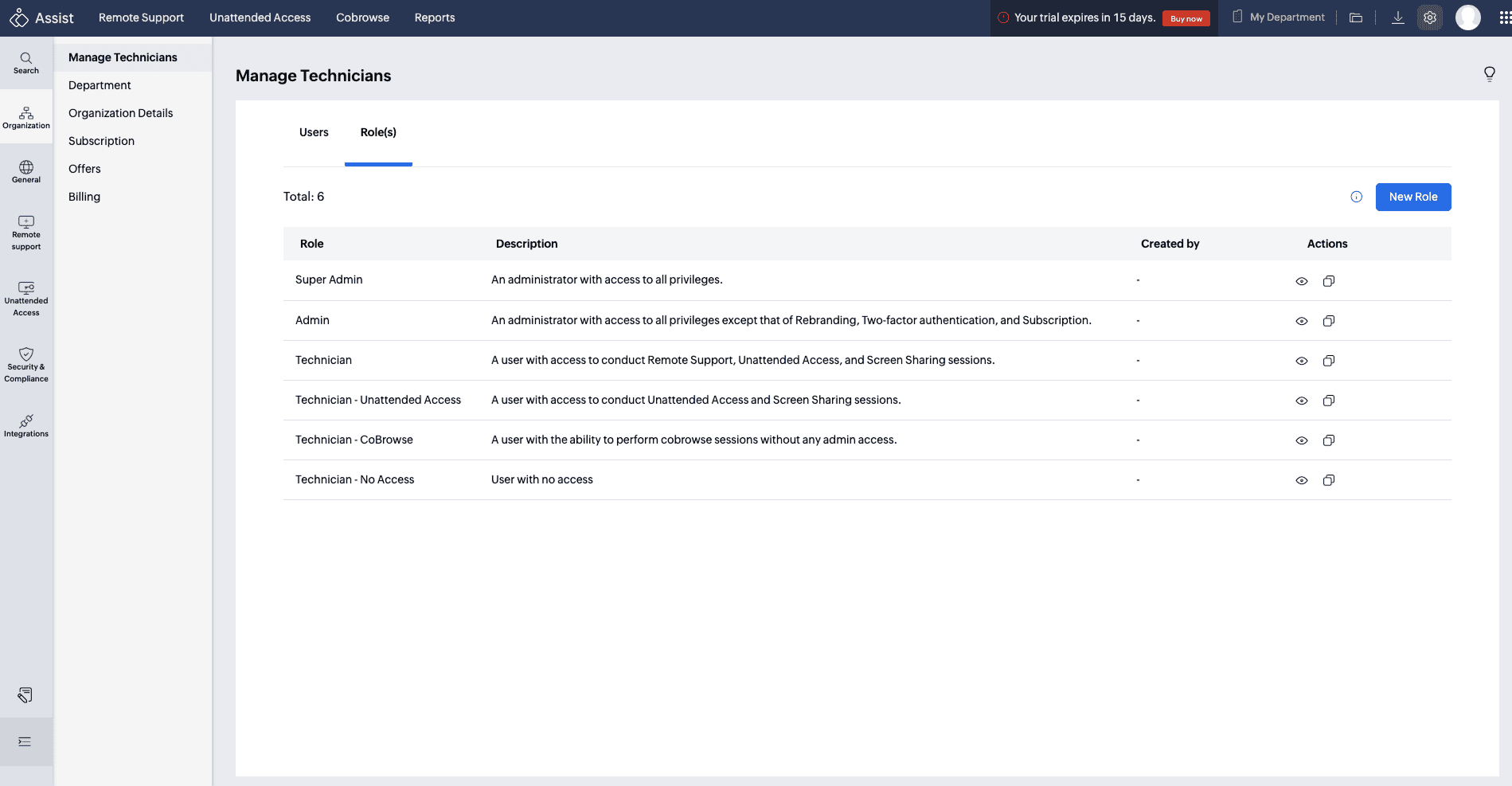Screen dimensions: 1512x786
Task: Collapse the left sidebar menu
Action: [x=25, y=741]
